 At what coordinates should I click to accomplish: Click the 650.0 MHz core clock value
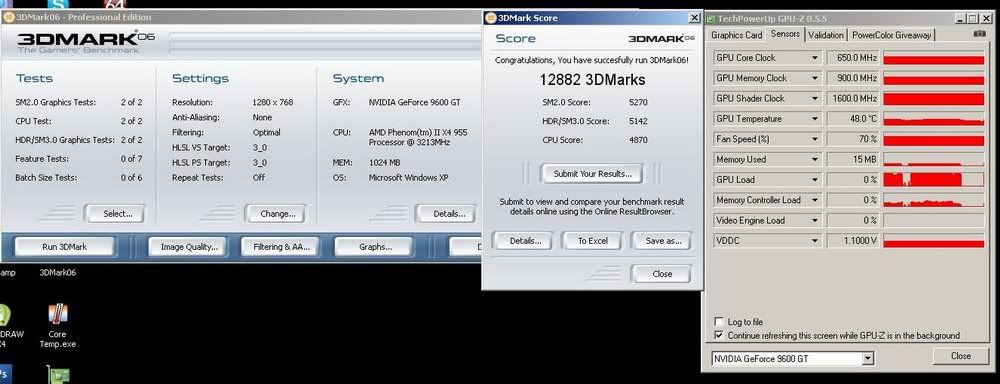(x=853, y=58)
